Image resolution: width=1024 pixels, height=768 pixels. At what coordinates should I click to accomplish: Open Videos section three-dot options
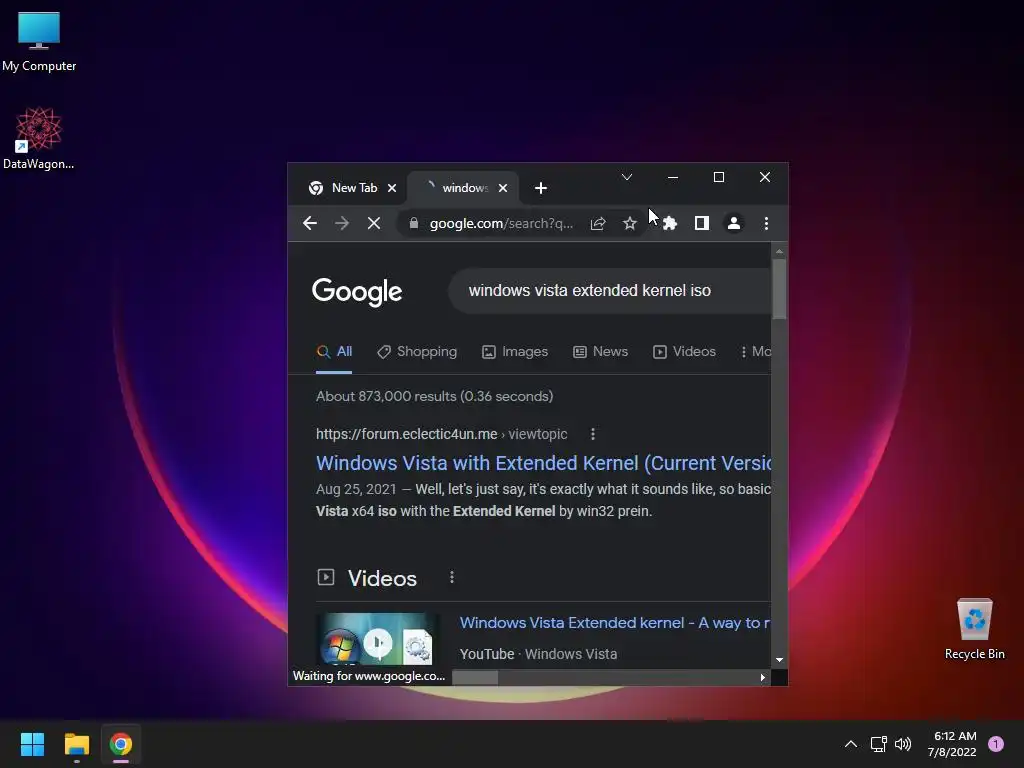point(452,577)
